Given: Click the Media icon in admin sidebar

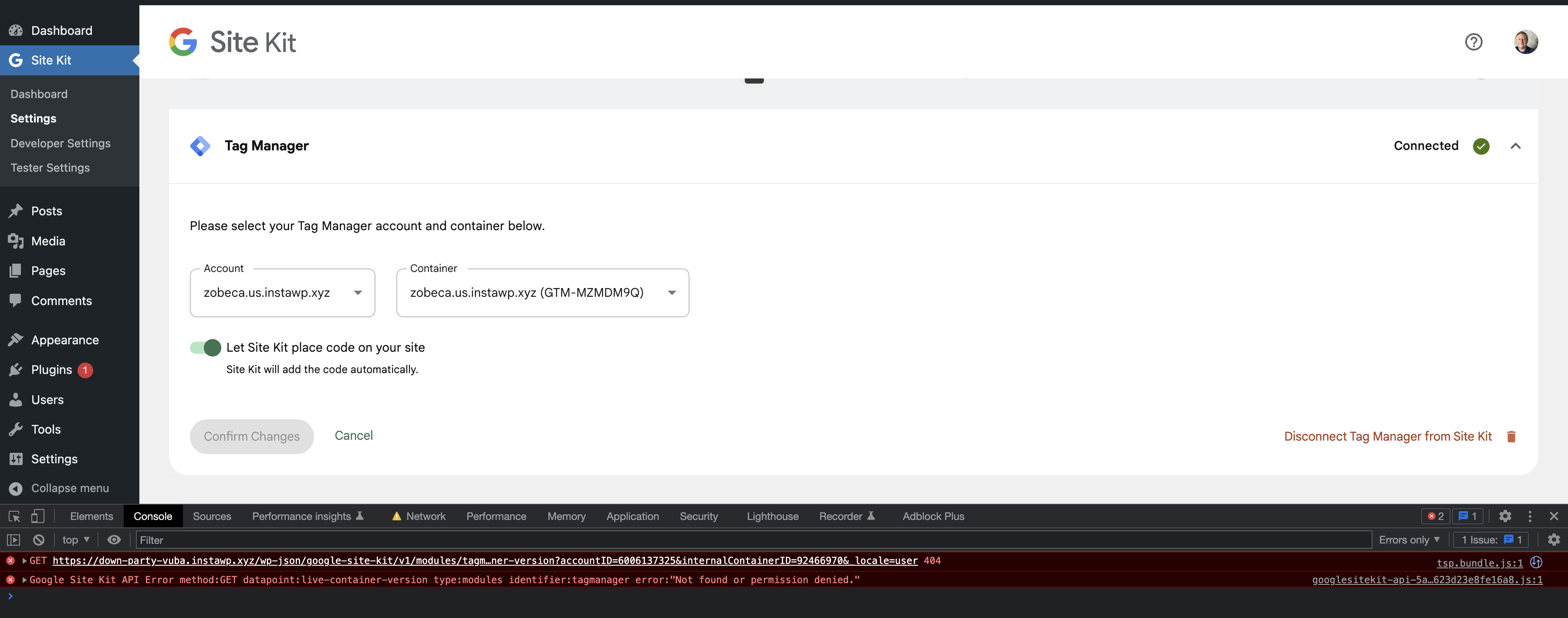Looking at the screenshot, I should coord(16,241).
